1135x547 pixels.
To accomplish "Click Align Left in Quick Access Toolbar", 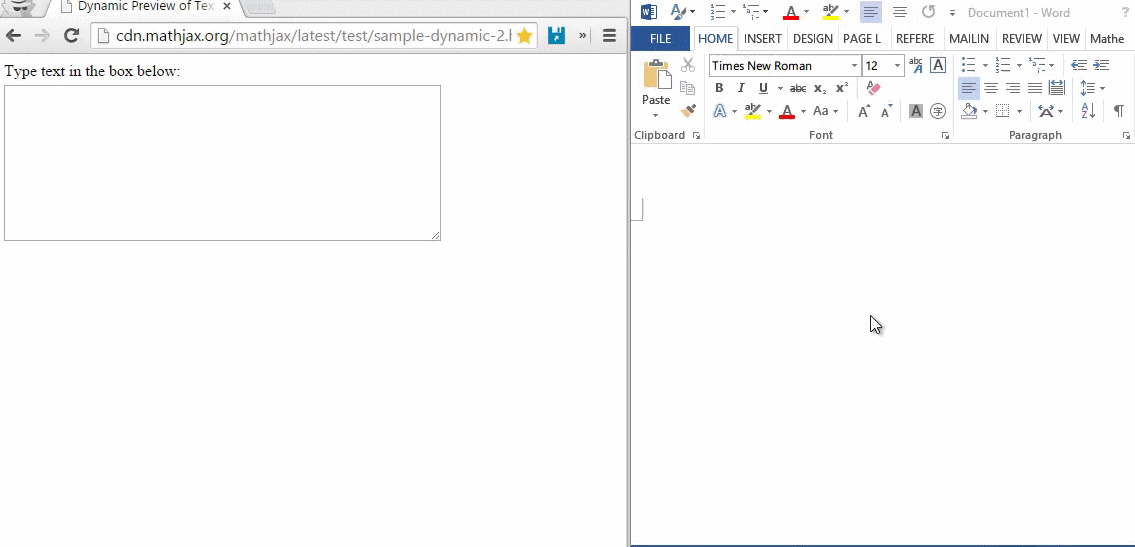I will click(x=871, y=12).
